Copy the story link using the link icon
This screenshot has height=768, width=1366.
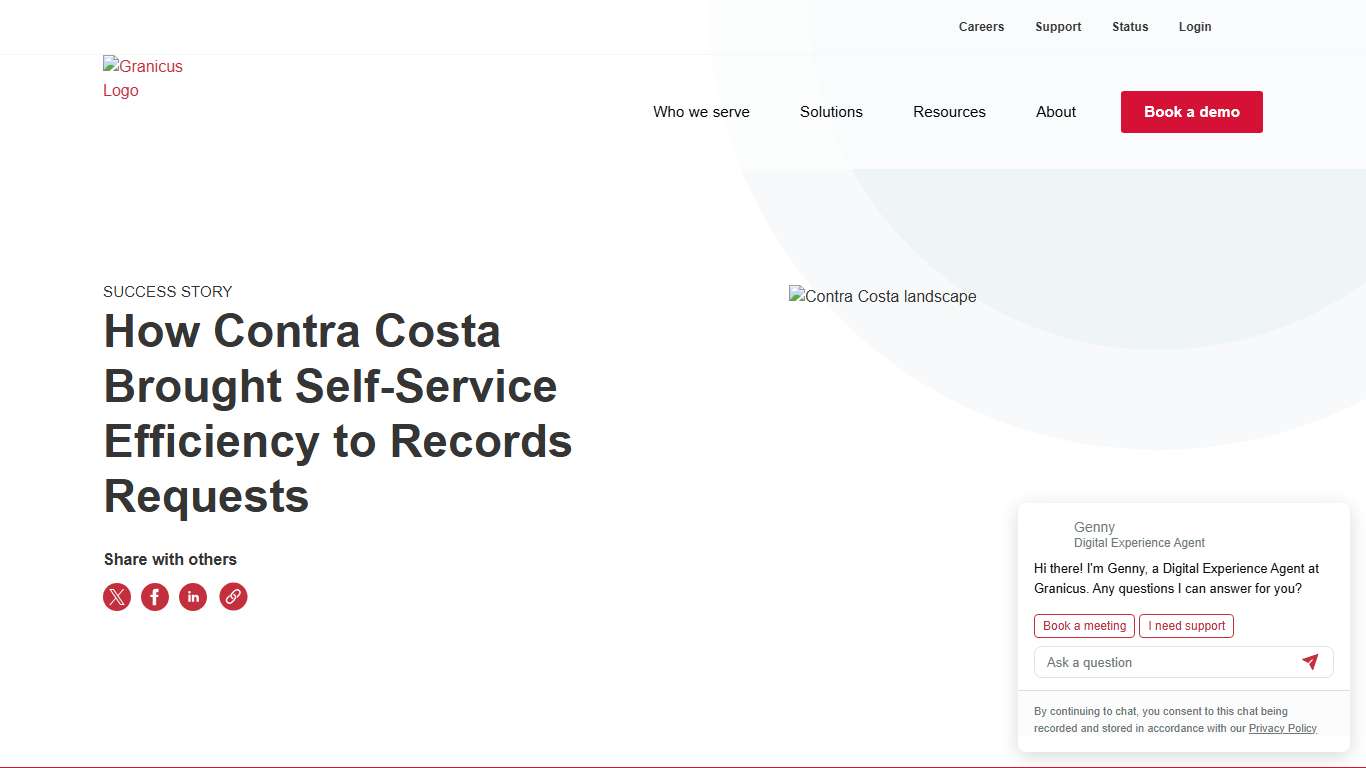point(233,597)
